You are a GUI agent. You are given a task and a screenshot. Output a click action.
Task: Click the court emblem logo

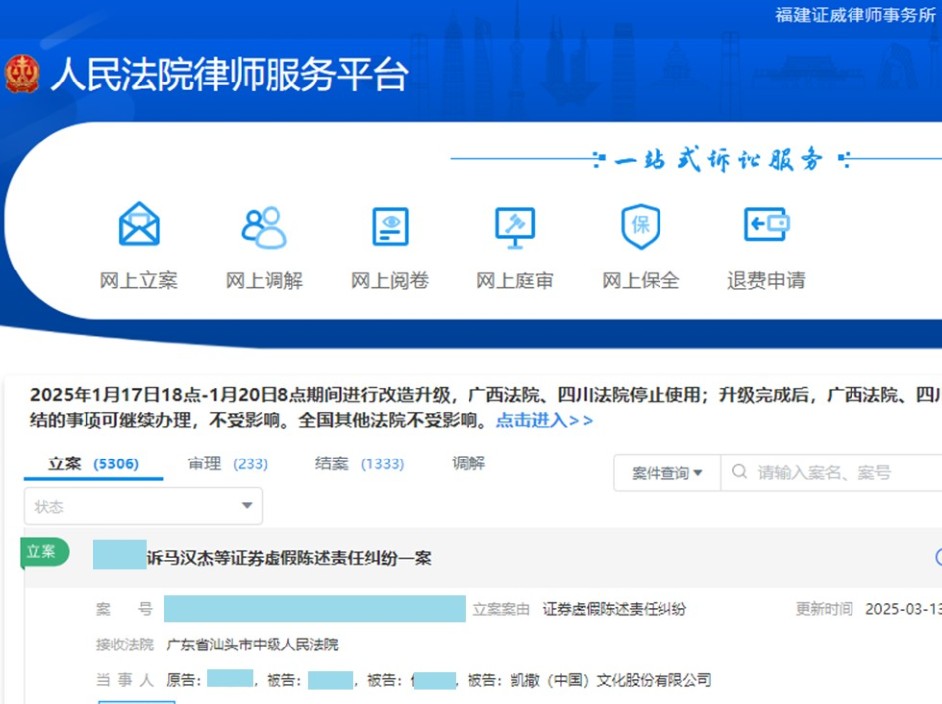(22, 74)
